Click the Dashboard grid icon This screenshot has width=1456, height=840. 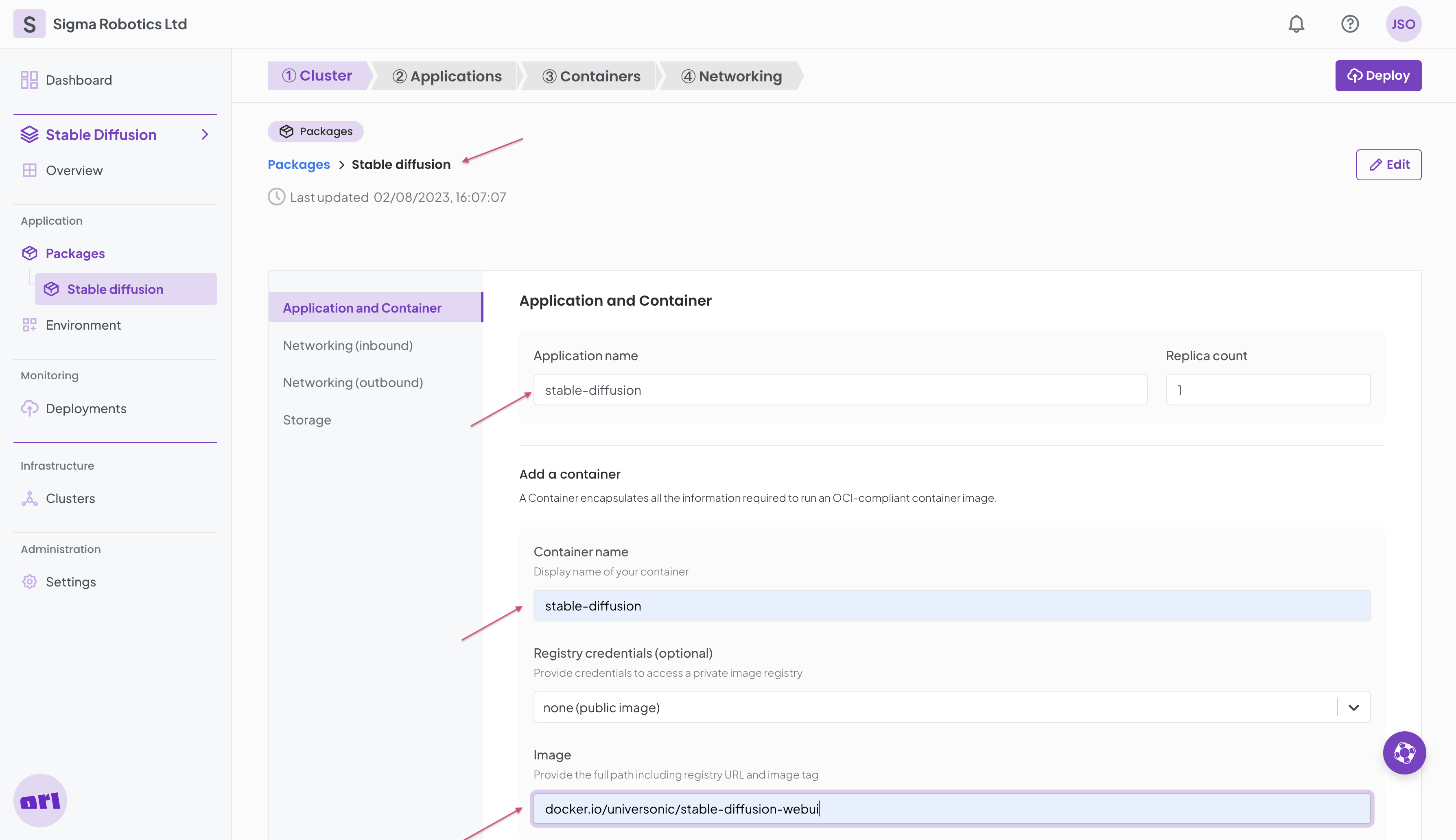pos(29,80)
